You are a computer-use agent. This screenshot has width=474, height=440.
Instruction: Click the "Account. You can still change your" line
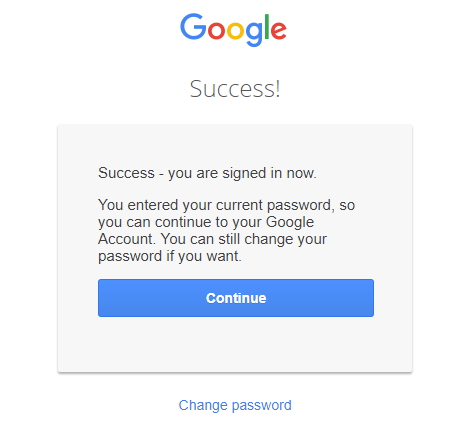(x=212, y=239)
